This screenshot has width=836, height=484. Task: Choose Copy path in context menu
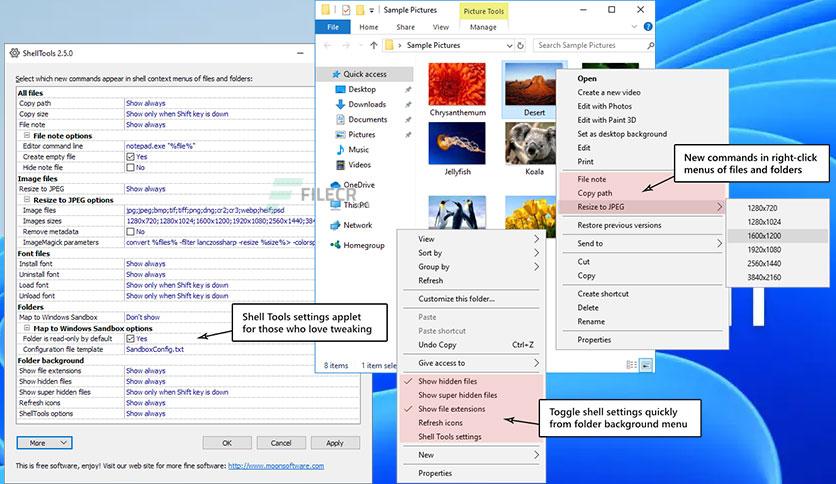pyautogui.click(x=642, y=193)
